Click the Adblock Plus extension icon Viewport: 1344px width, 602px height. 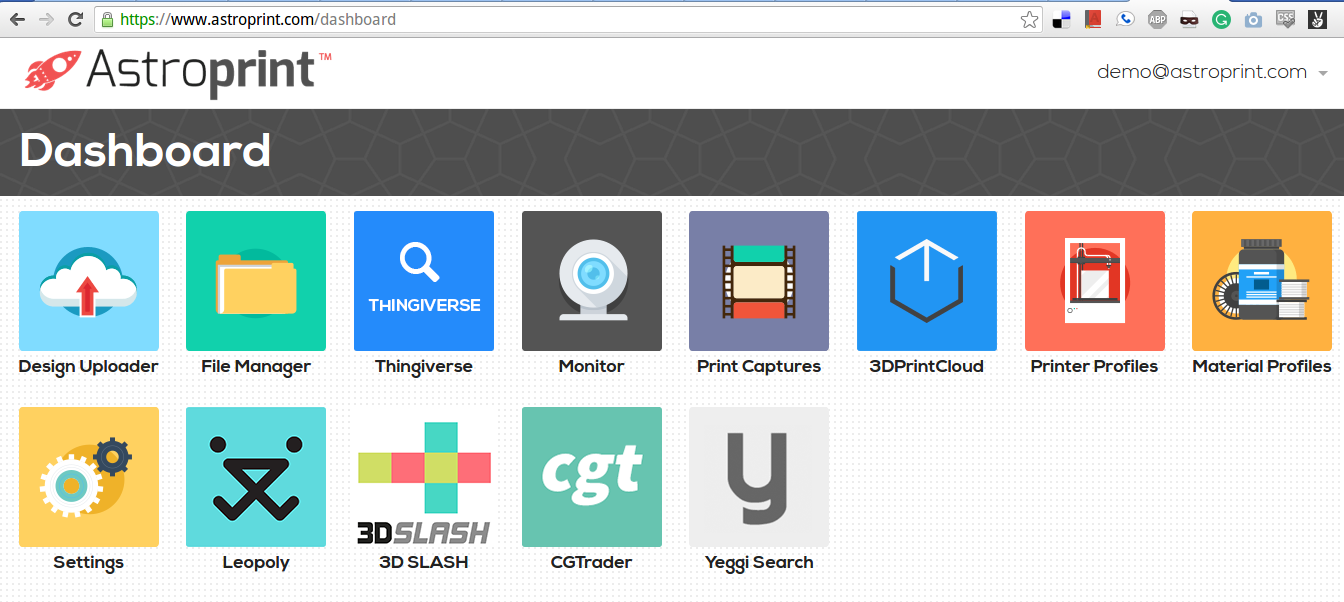pyautogui.click(x=1157, y=19)
